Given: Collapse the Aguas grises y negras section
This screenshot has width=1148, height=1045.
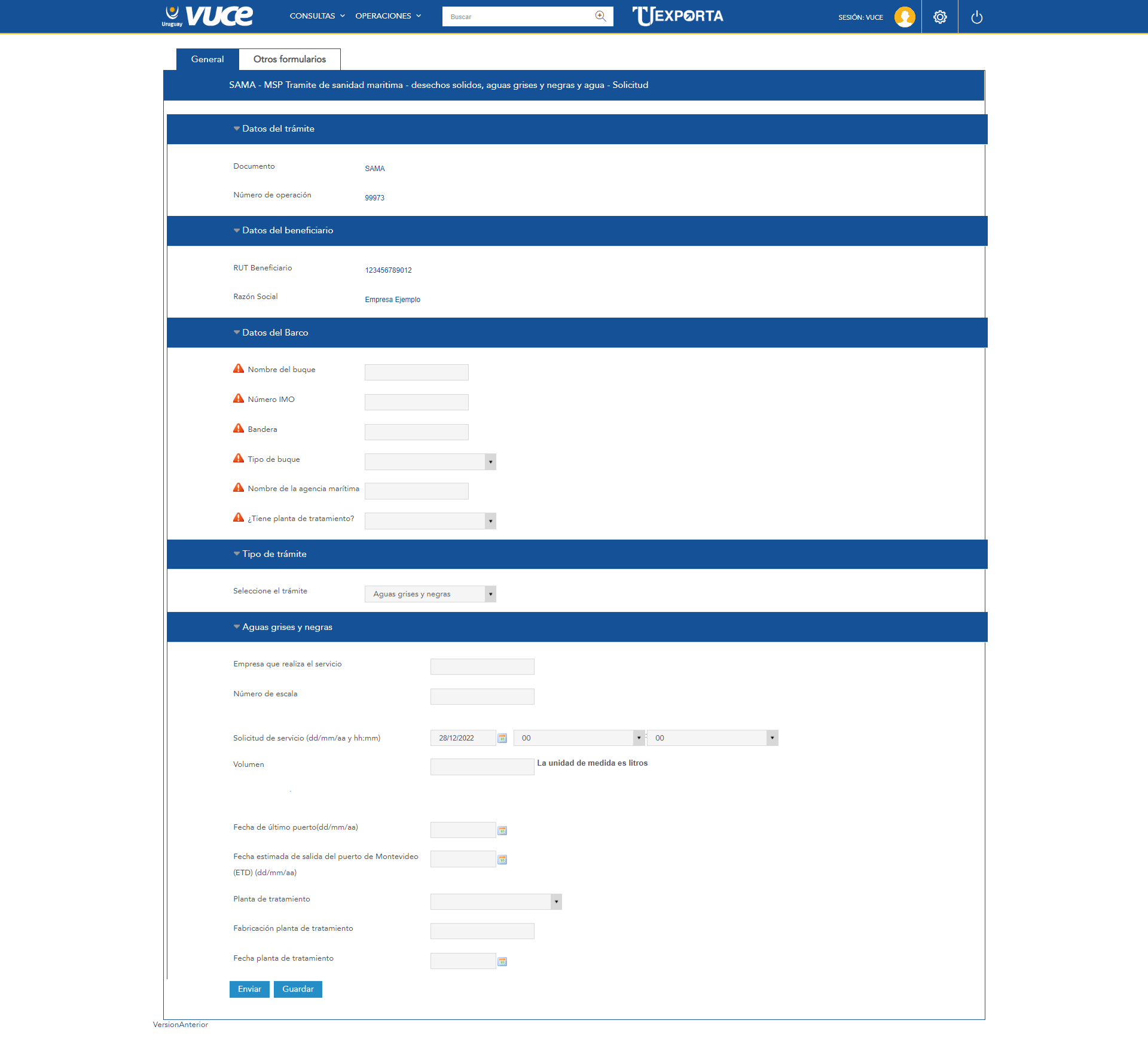Looking at the screenshot, I should click(x=237, y=627).
